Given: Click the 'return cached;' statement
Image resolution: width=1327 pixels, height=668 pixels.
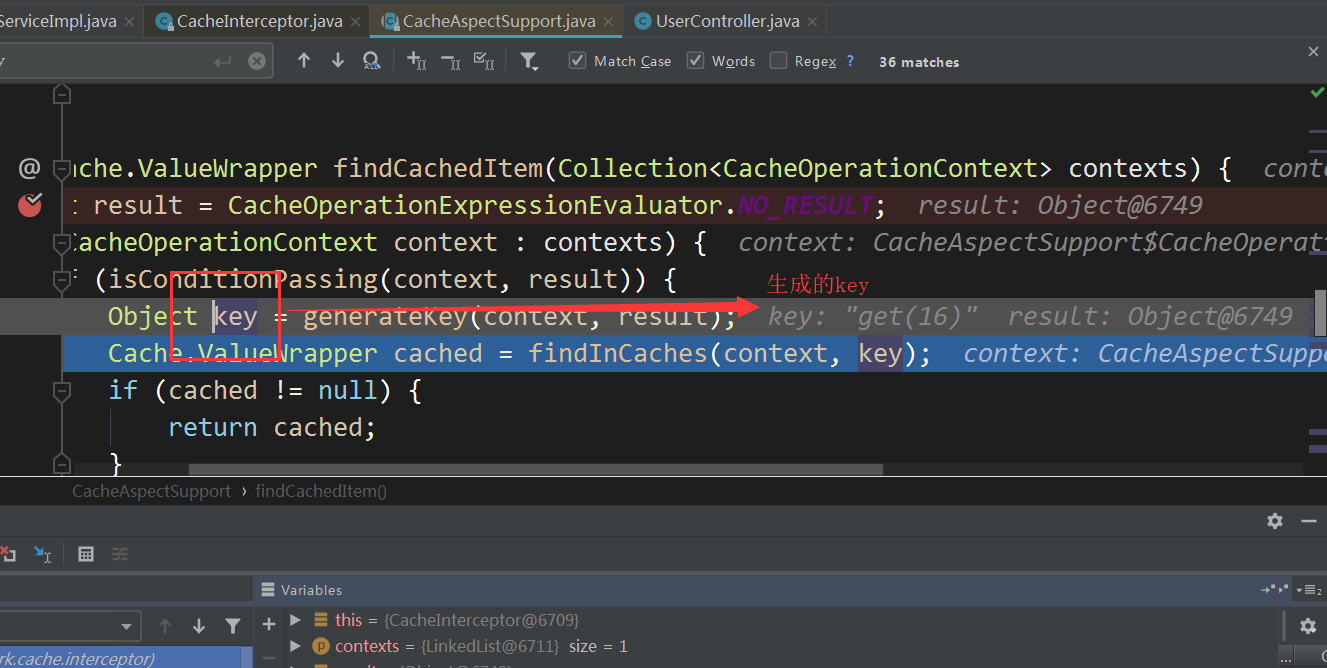Looking at the screenshot, I should coord(272,427).
